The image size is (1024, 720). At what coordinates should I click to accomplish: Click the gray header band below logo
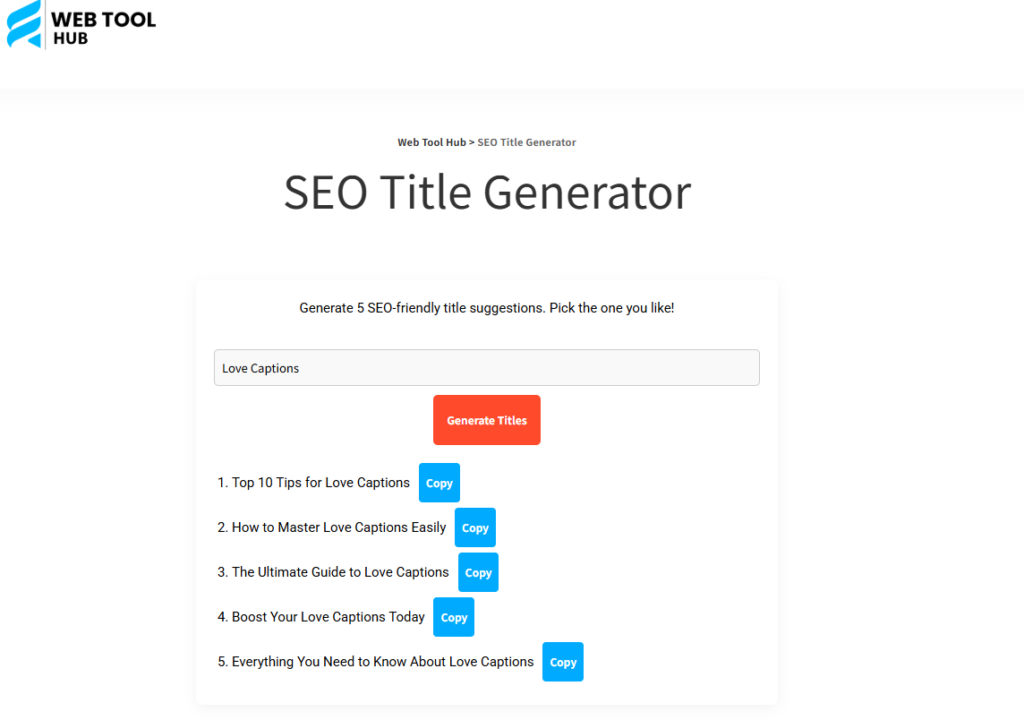(512, 99)
